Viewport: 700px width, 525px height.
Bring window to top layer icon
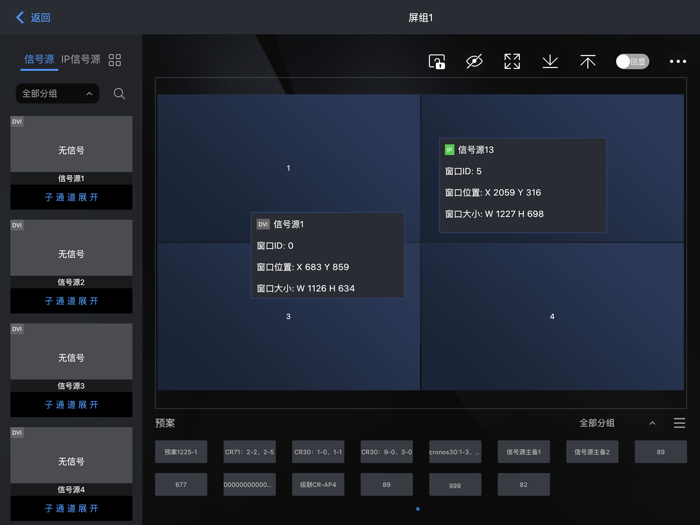588,62
